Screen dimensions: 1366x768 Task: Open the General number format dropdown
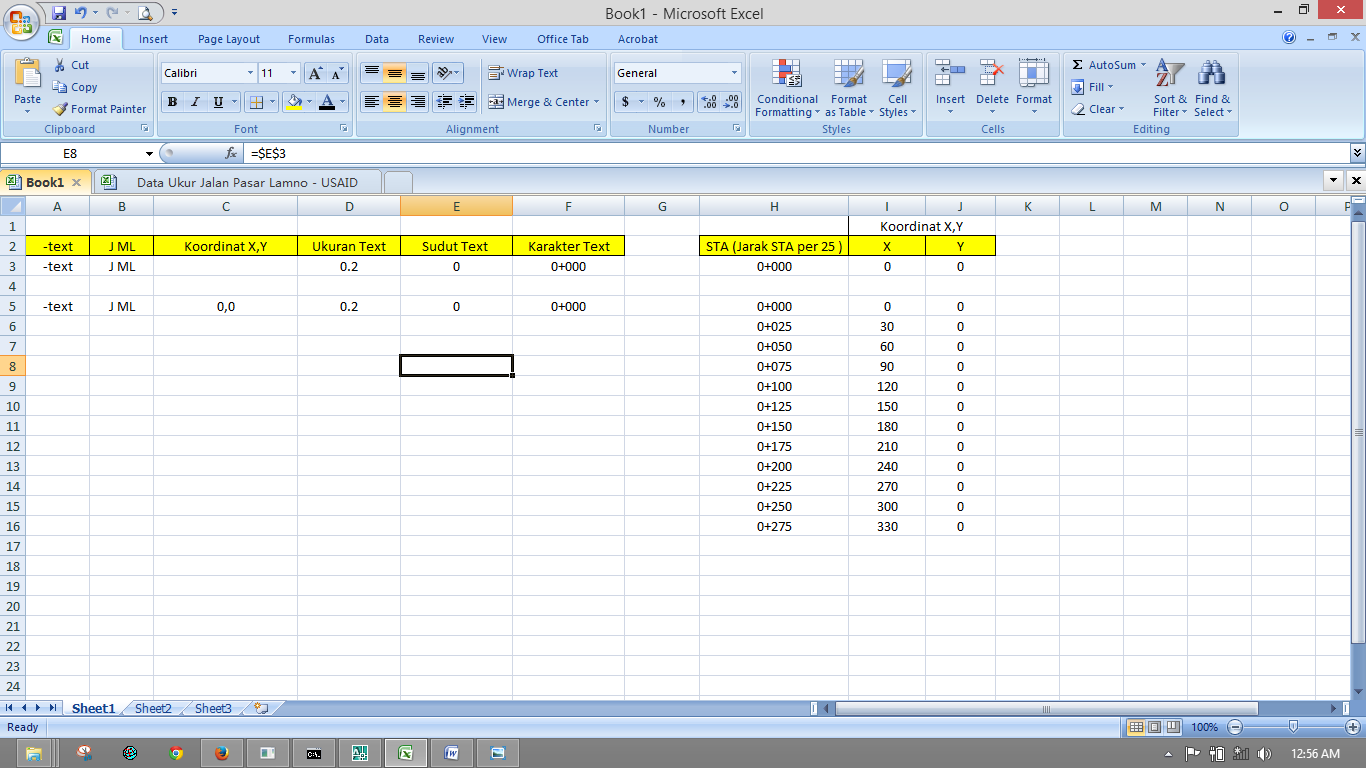tap(734, 73)
